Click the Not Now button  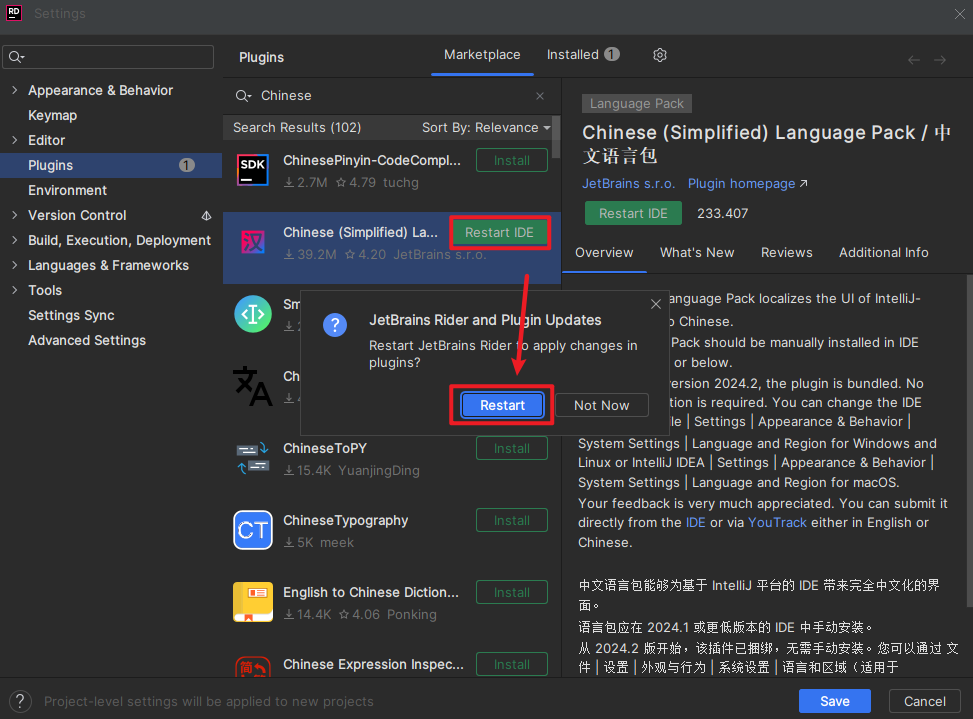click(x=601, y=405)
